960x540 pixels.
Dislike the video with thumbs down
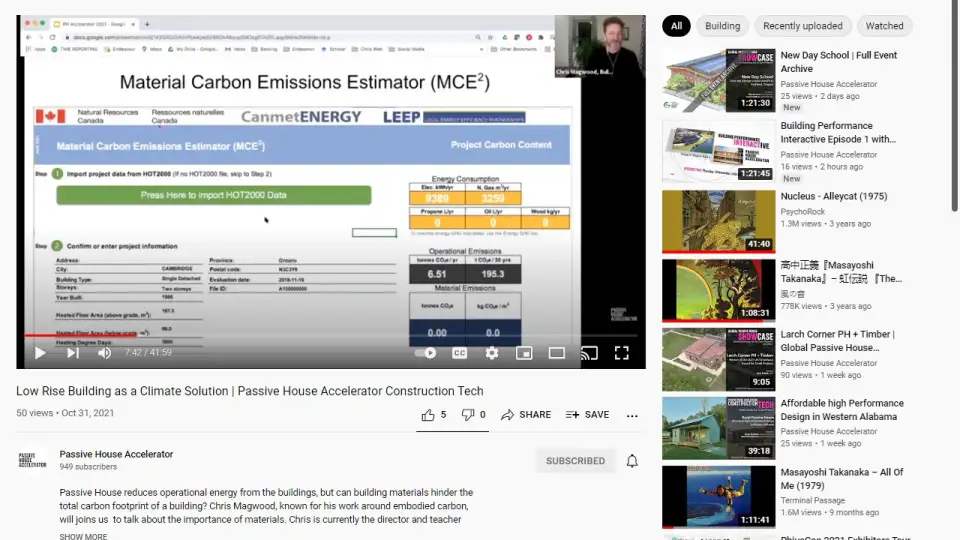pyautogui.click(x=473, y=415)
